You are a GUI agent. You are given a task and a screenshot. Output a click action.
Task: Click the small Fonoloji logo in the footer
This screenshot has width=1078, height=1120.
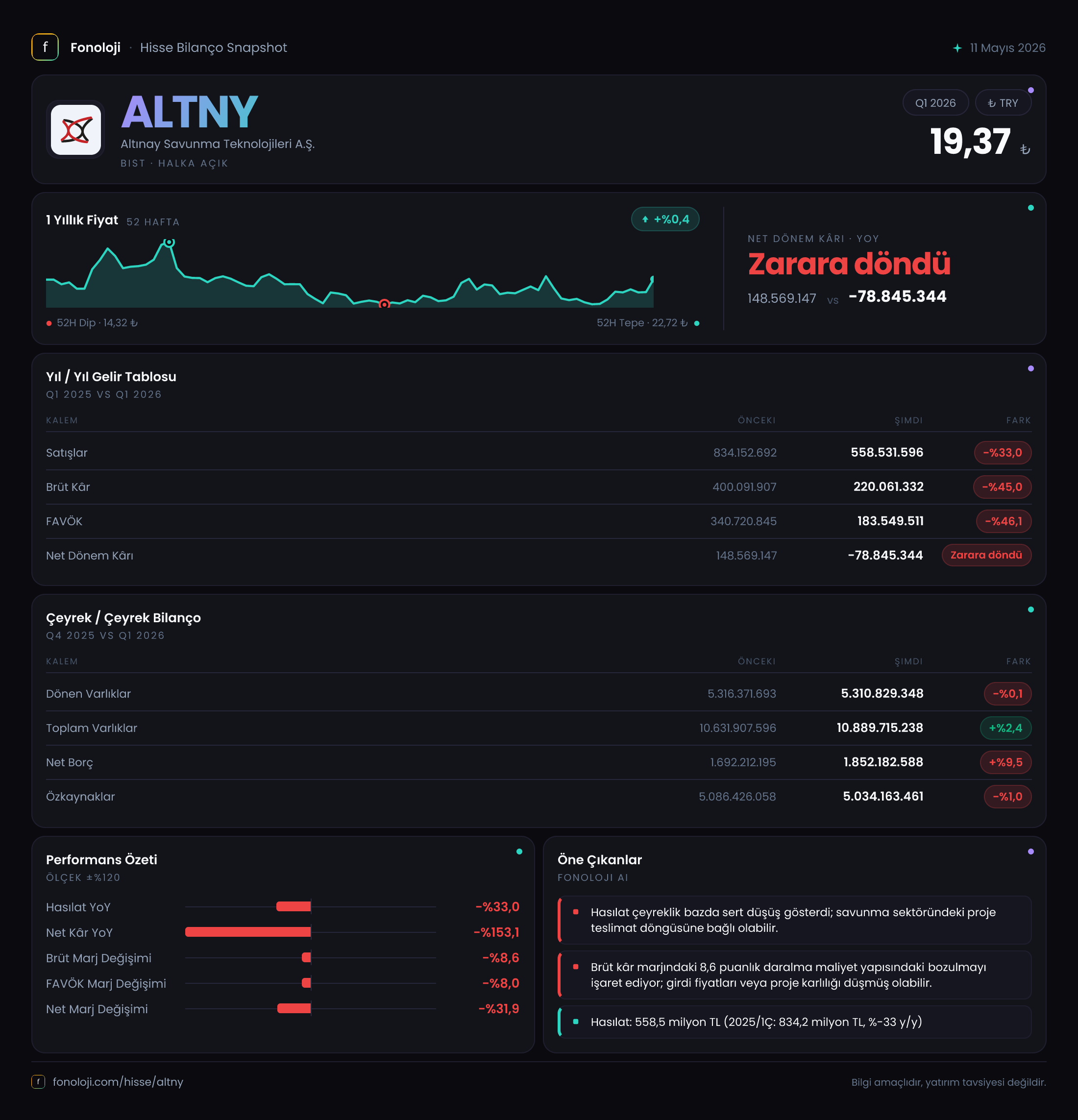coord(38,1082)
